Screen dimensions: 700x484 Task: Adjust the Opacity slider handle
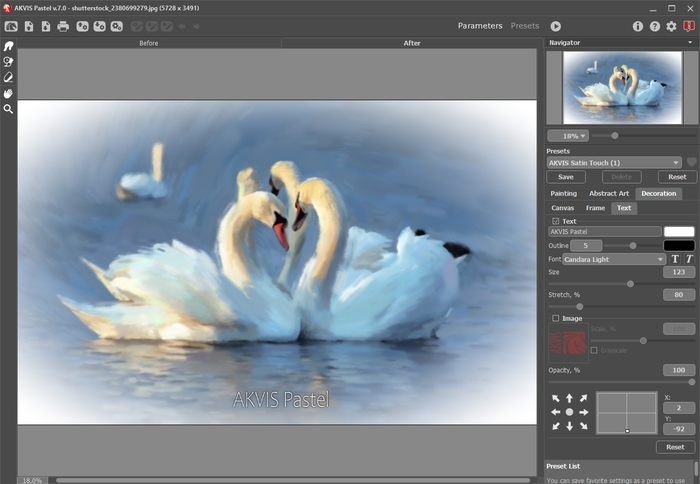pyautogui.click(x=692, y=382)
